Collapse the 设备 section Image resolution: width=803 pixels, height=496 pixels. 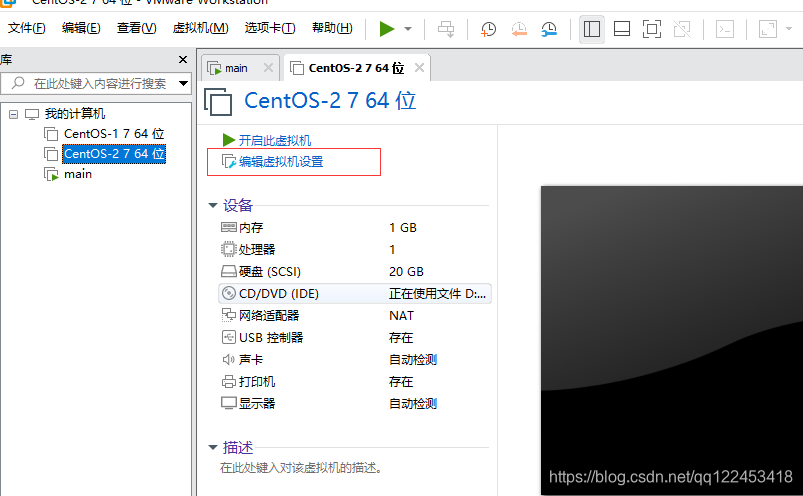pos(213,205)
